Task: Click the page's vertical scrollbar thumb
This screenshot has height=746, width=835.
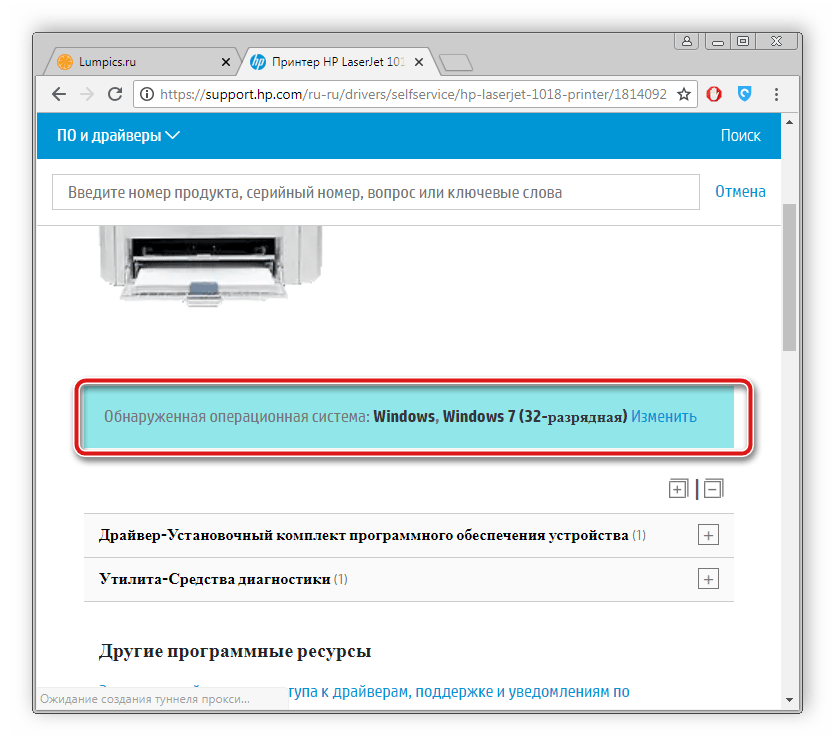Action: point(789,277)
